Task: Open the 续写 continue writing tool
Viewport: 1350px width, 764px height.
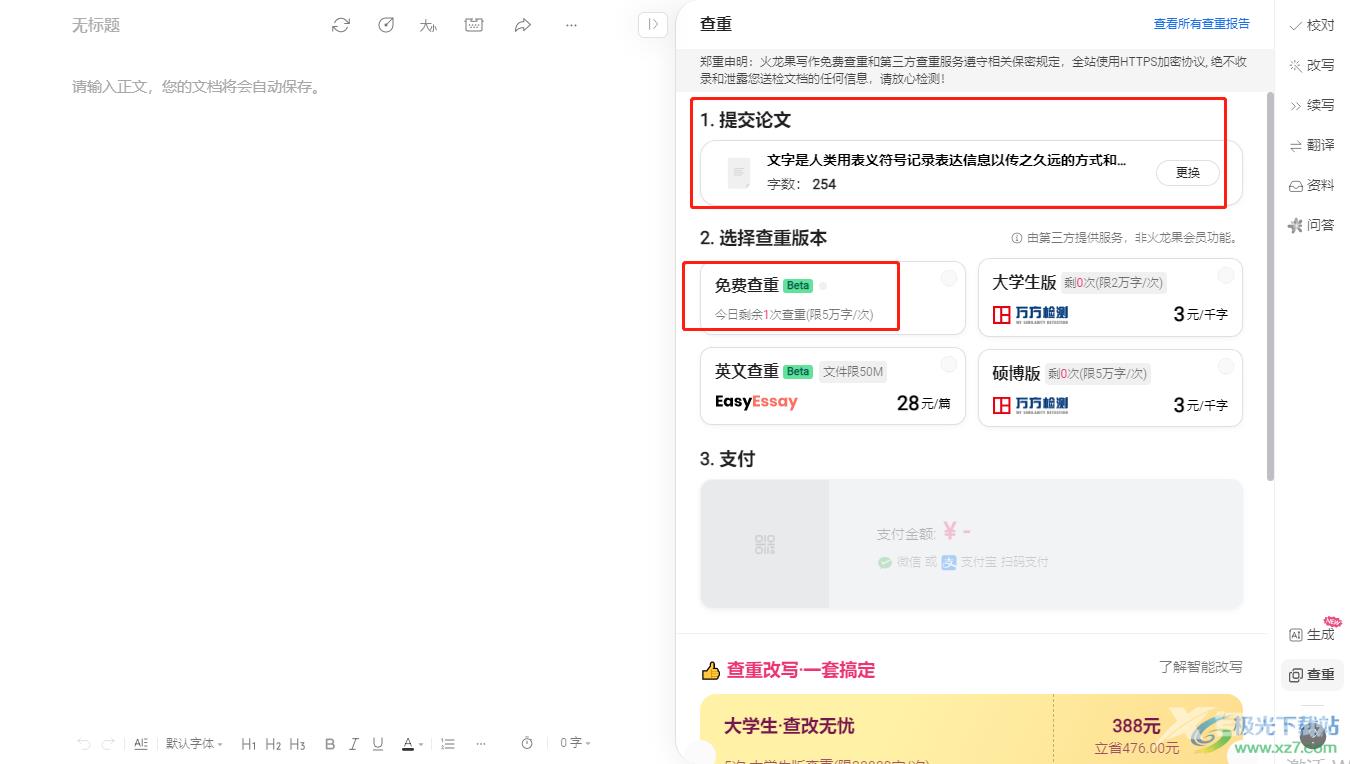Action: pyautogui.click(x=1312, y=105)
